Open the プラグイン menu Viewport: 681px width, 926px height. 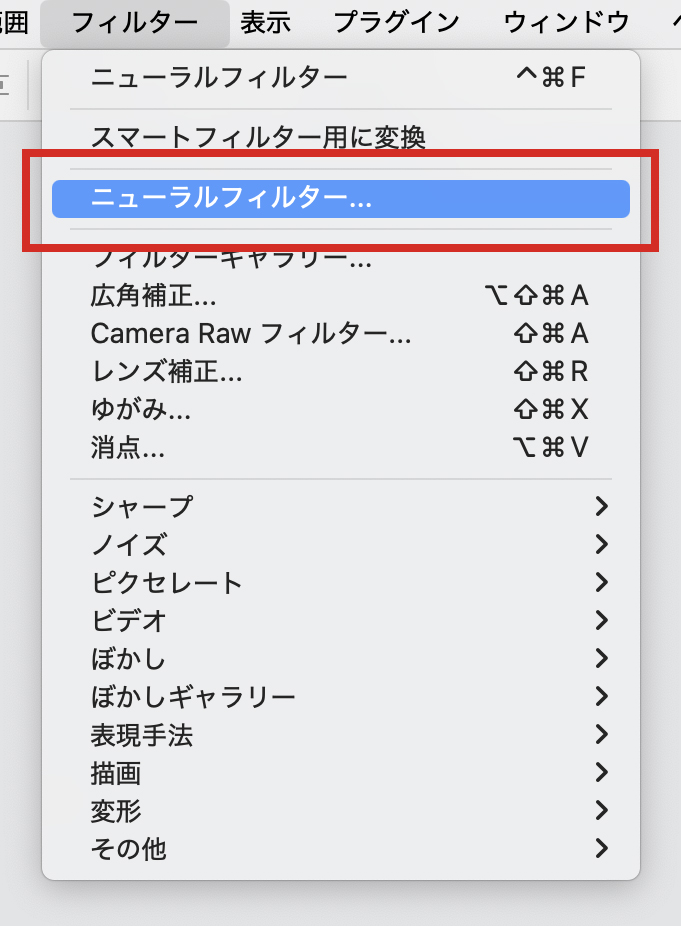point(396,22)
